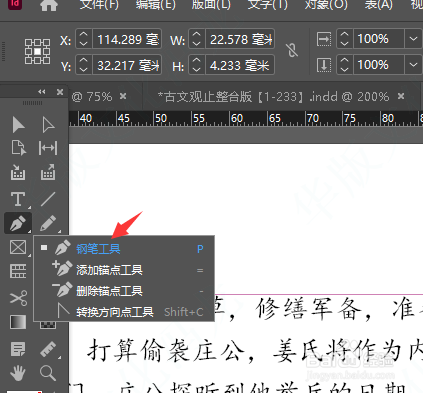Viewport: 423px width, 393px height.
Task: Select the Direct Selection tool white arrow
Action: pyautogui.click(x=48, y=125)
